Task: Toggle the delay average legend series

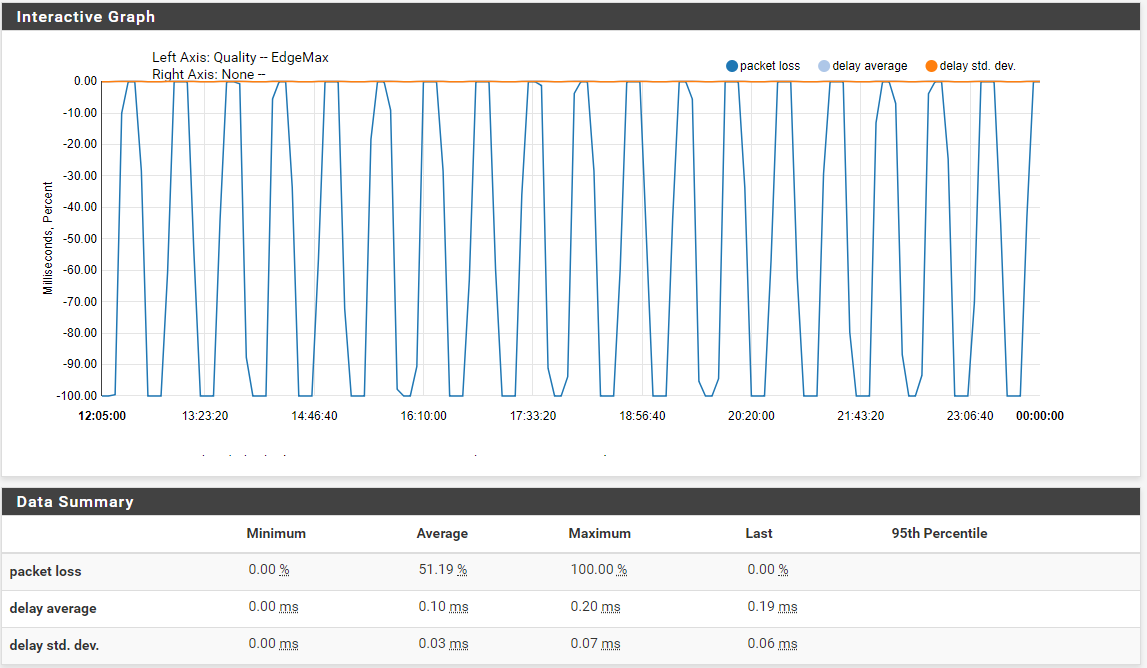Action: 861,66
